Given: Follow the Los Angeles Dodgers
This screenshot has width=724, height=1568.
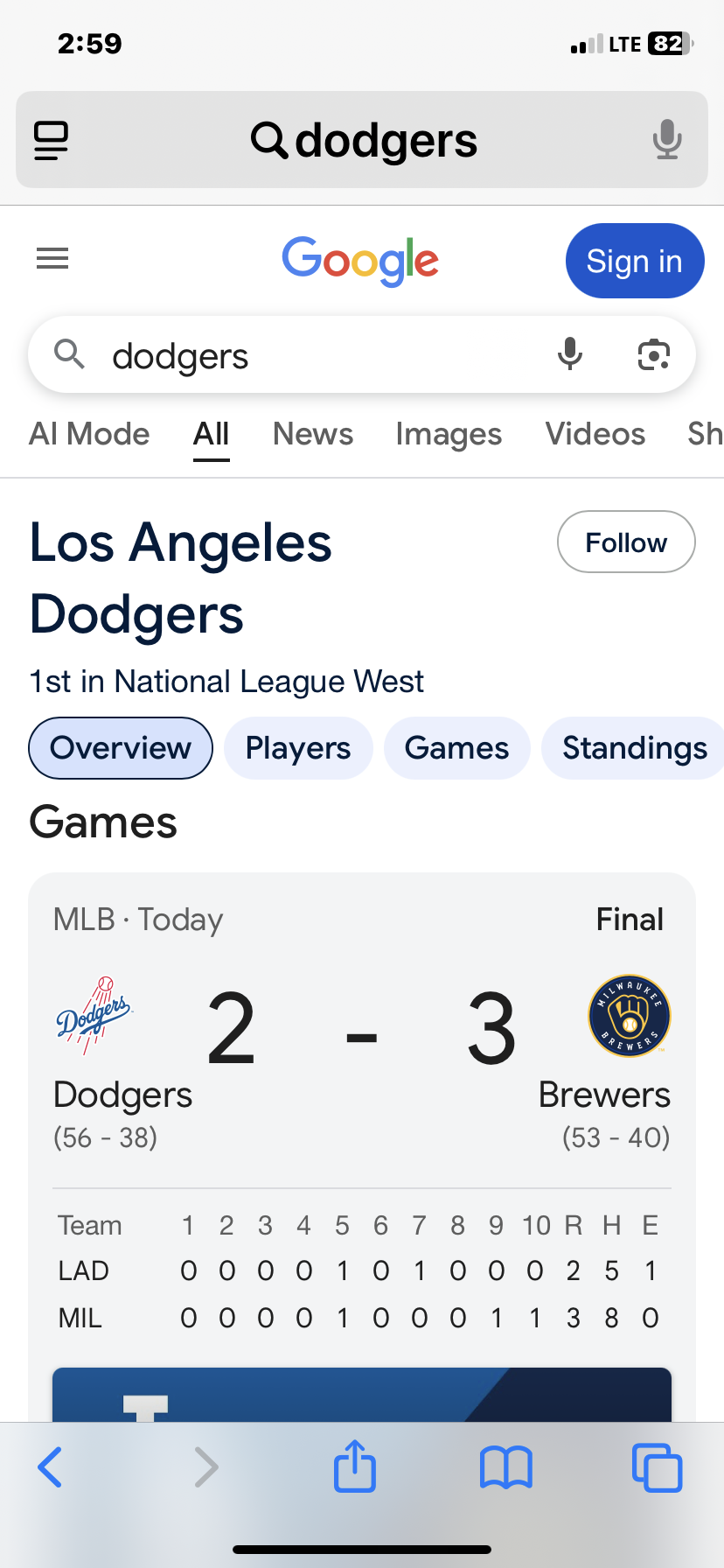Looking at the screenshot, I should [x=626, y=542].
